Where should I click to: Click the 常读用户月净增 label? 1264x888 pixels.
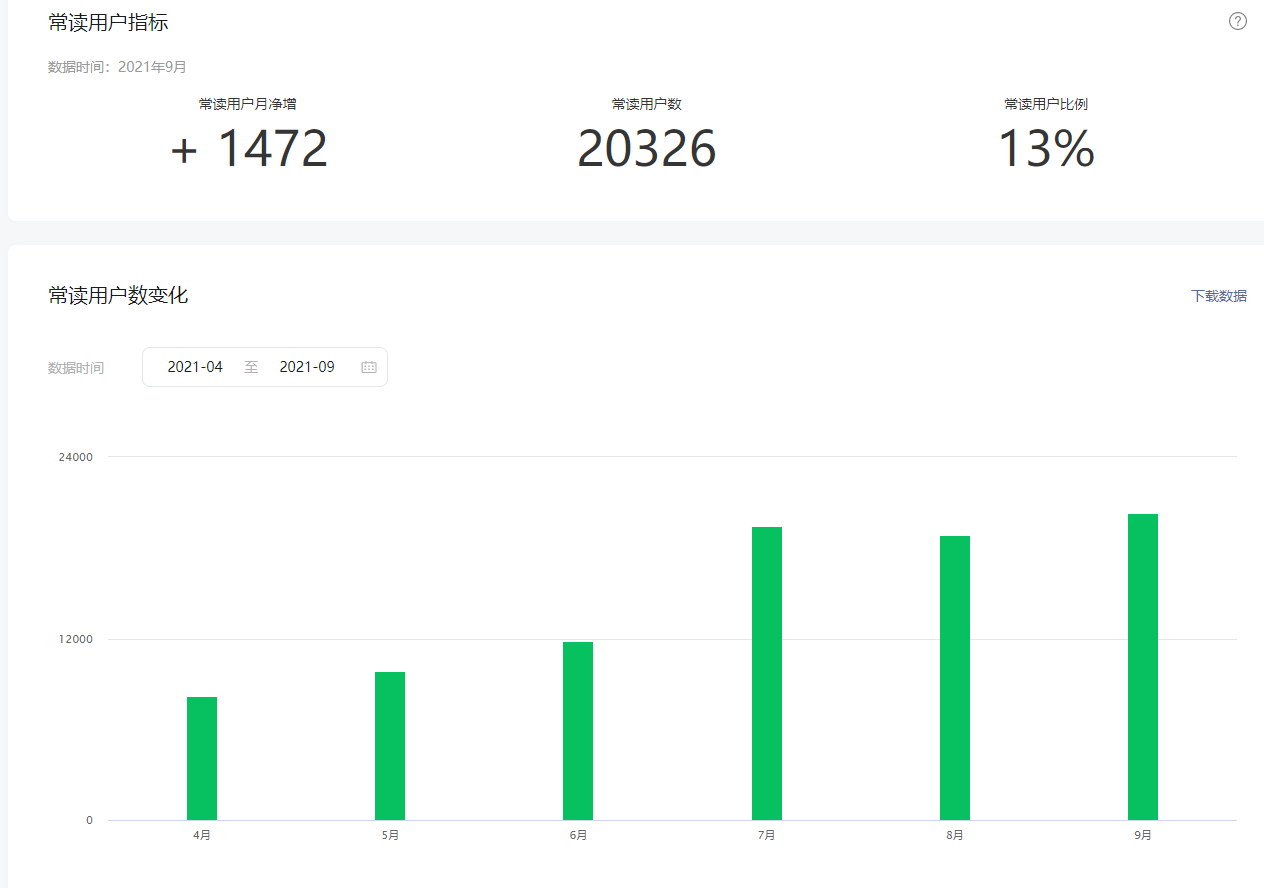click(x=248, y=104)
